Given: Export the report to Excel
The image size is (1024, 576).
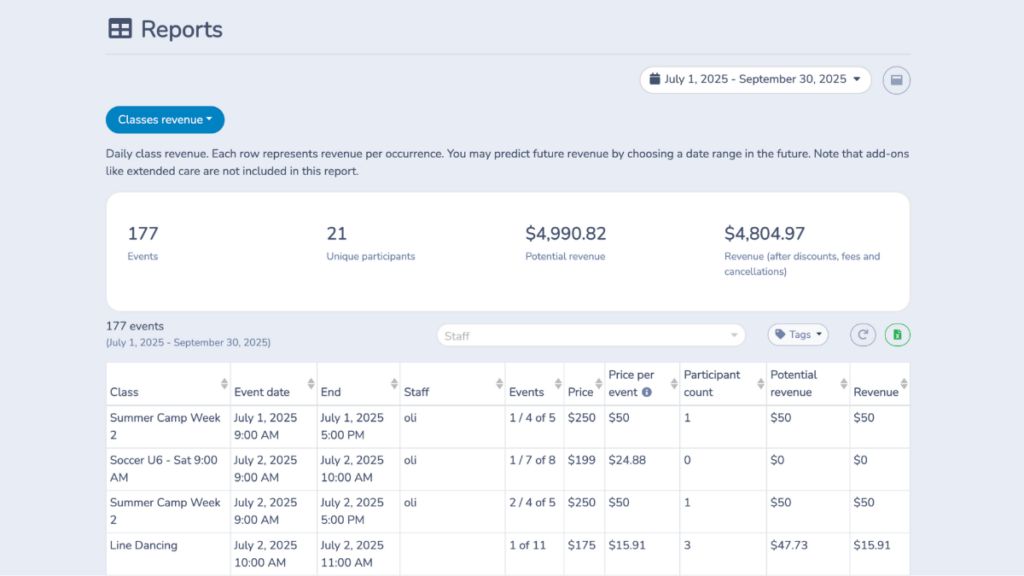Looking at the screenshot, I should [x=897, y=334].
